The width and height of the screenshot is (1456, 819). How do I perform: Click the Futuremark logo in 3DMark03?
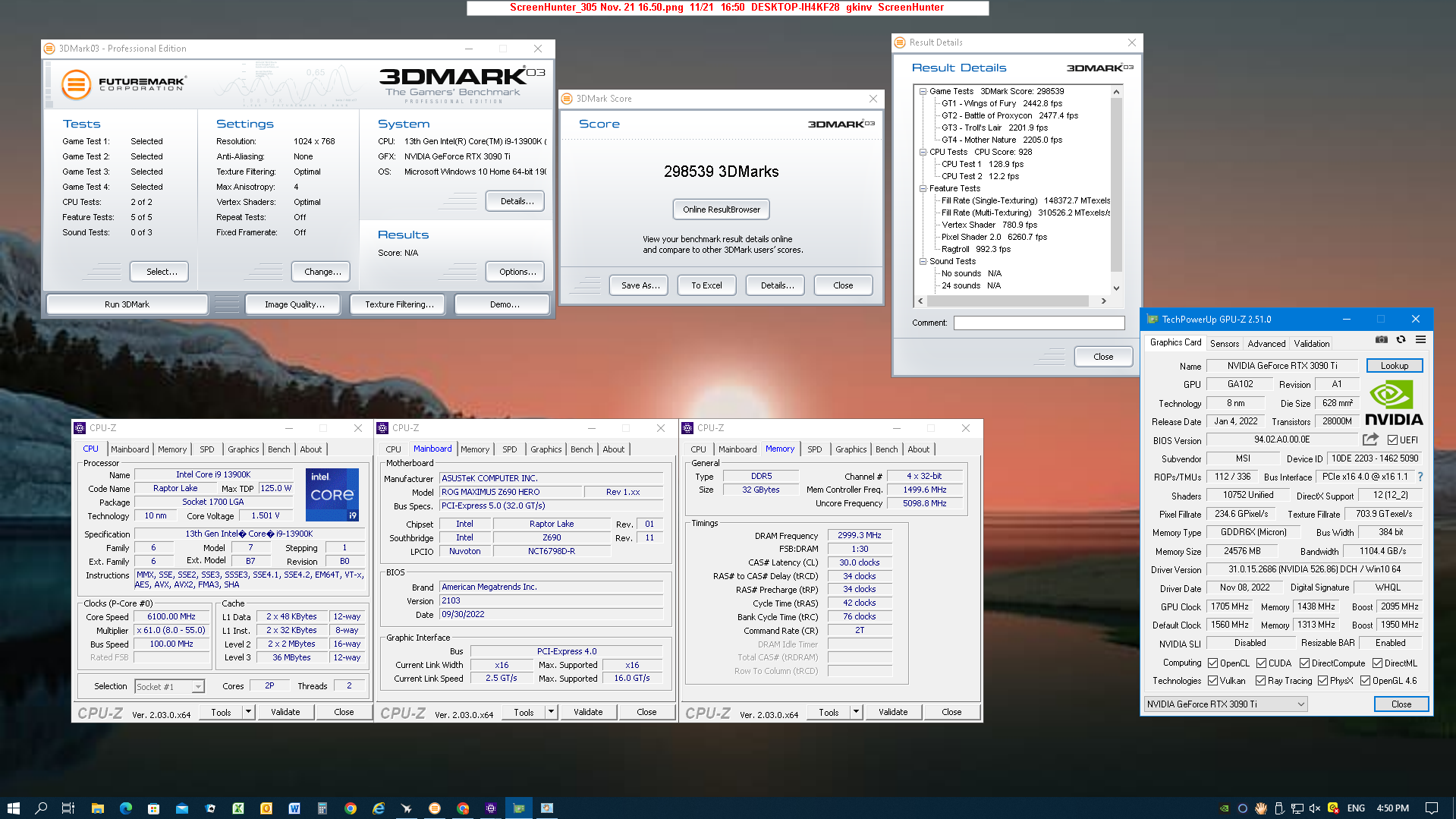click(x=124, y=83)
